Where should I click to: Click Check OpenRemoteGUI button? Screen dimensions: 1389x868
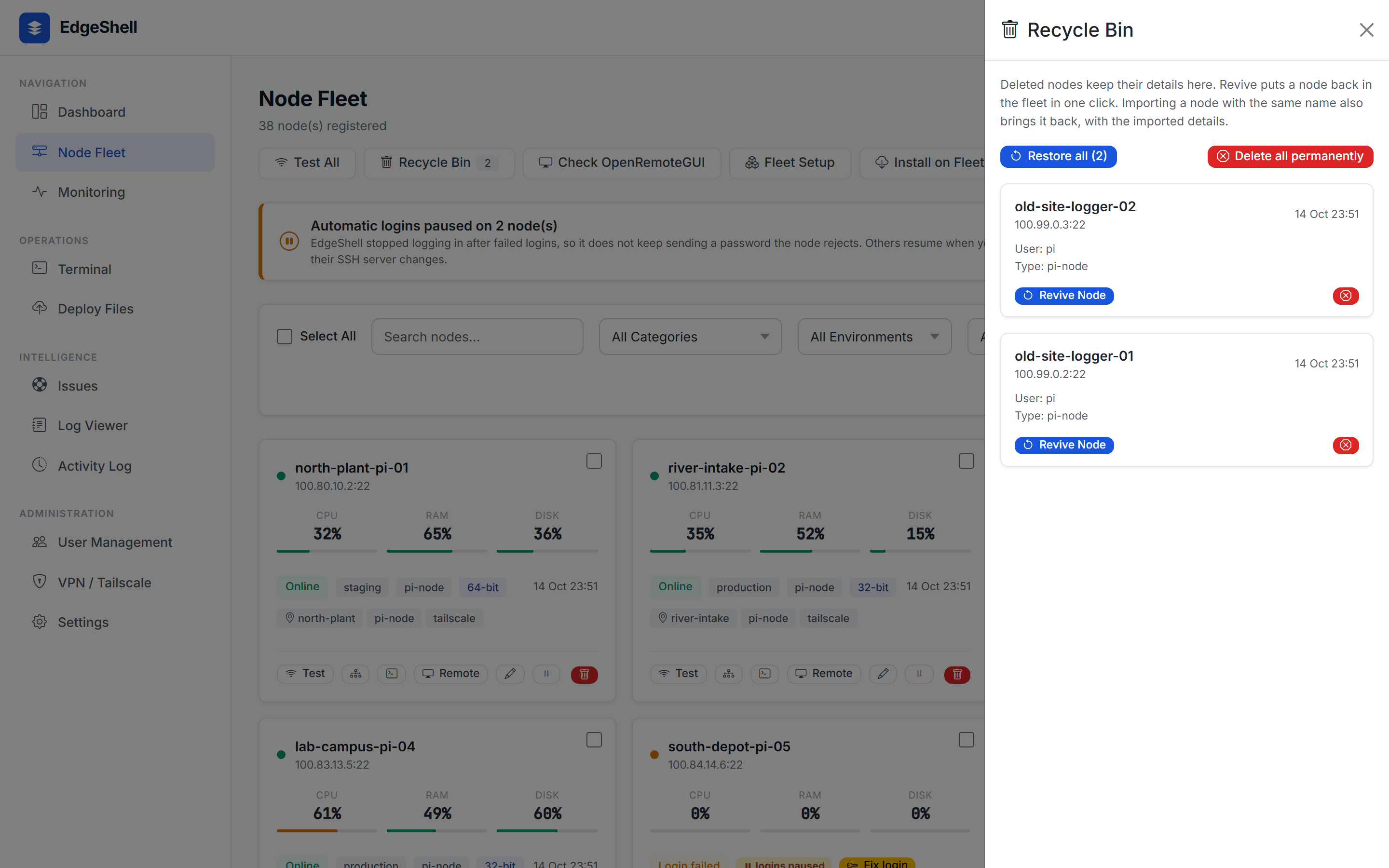point(622,163)
